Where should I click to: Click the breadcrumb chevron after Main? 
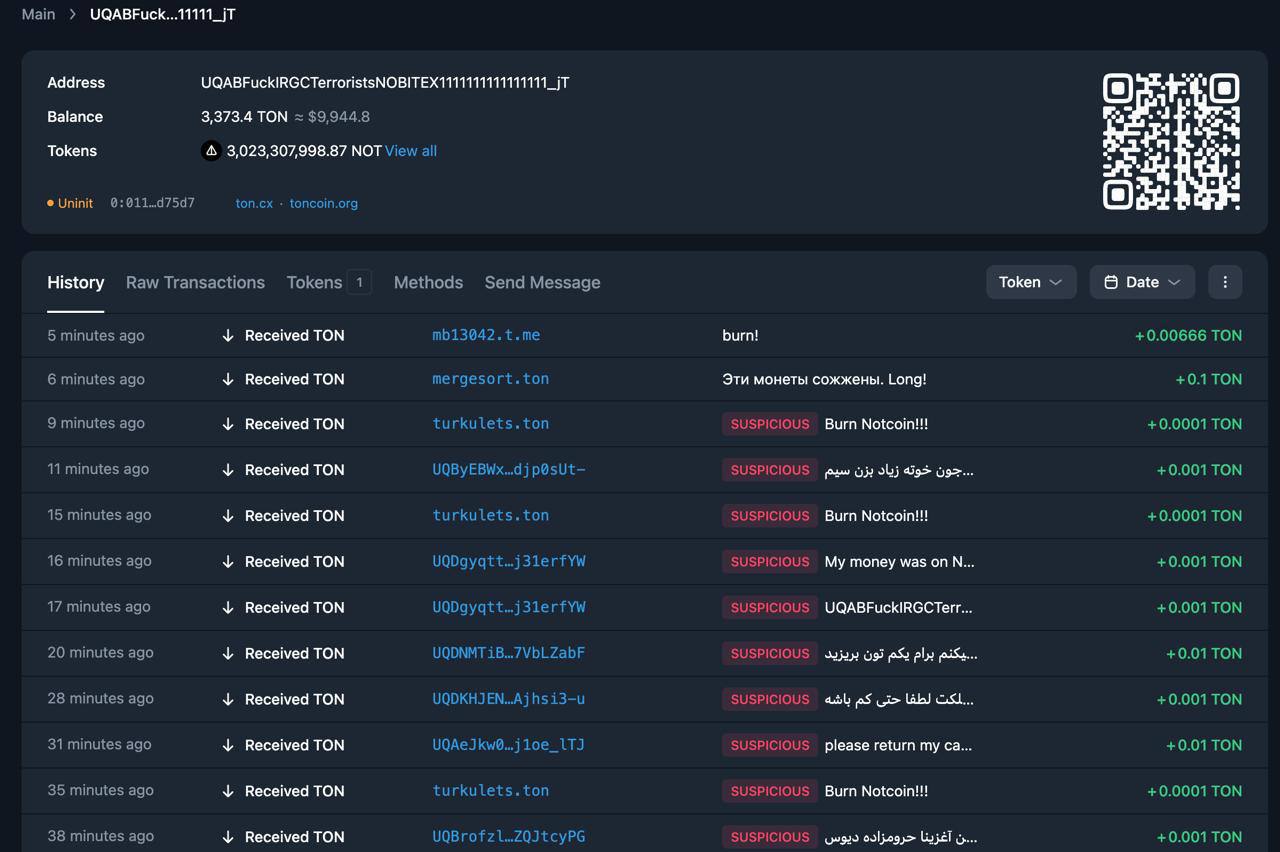click(x=73, y=14)
